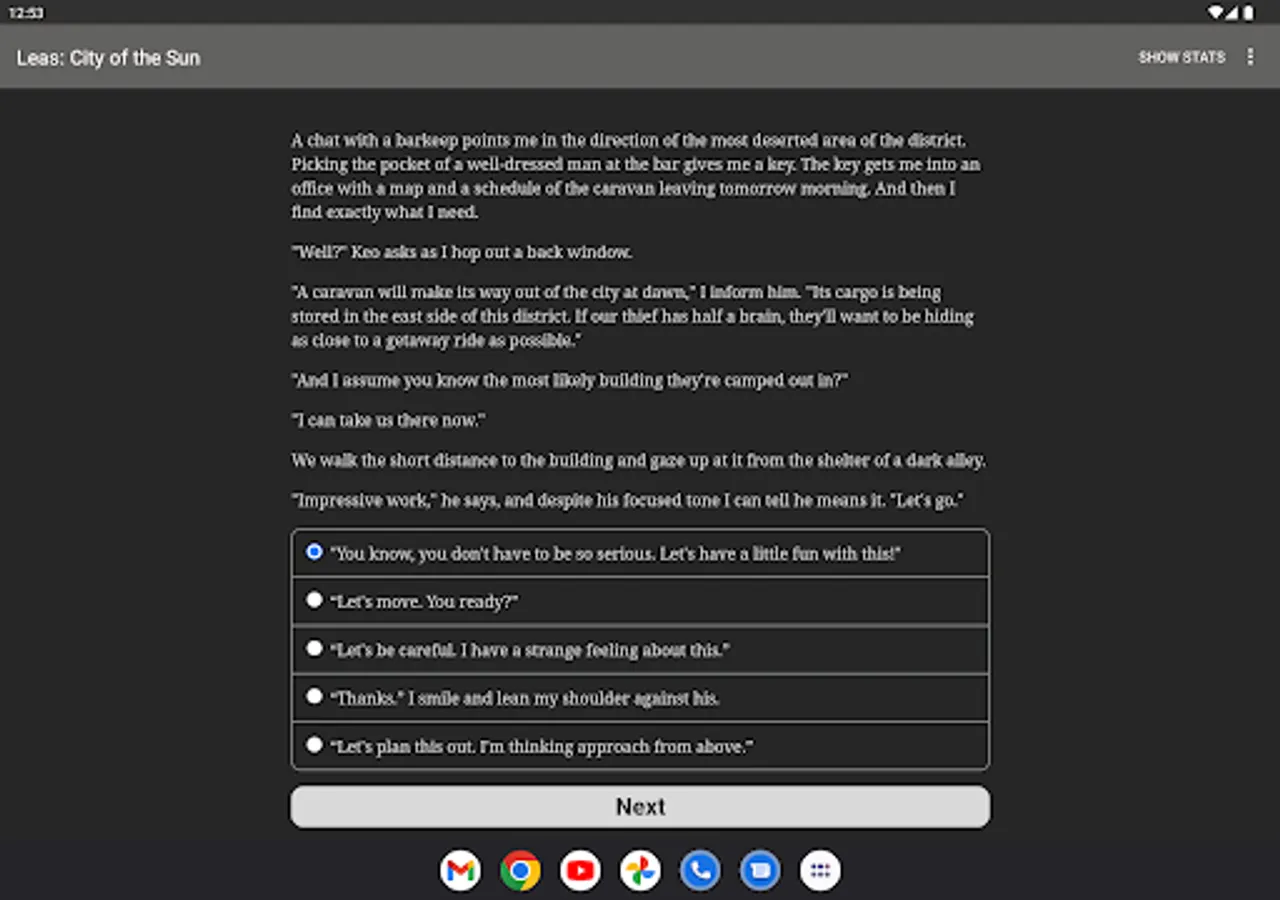Tap the Wi-Fi status icon

(x=1216, y=13)
